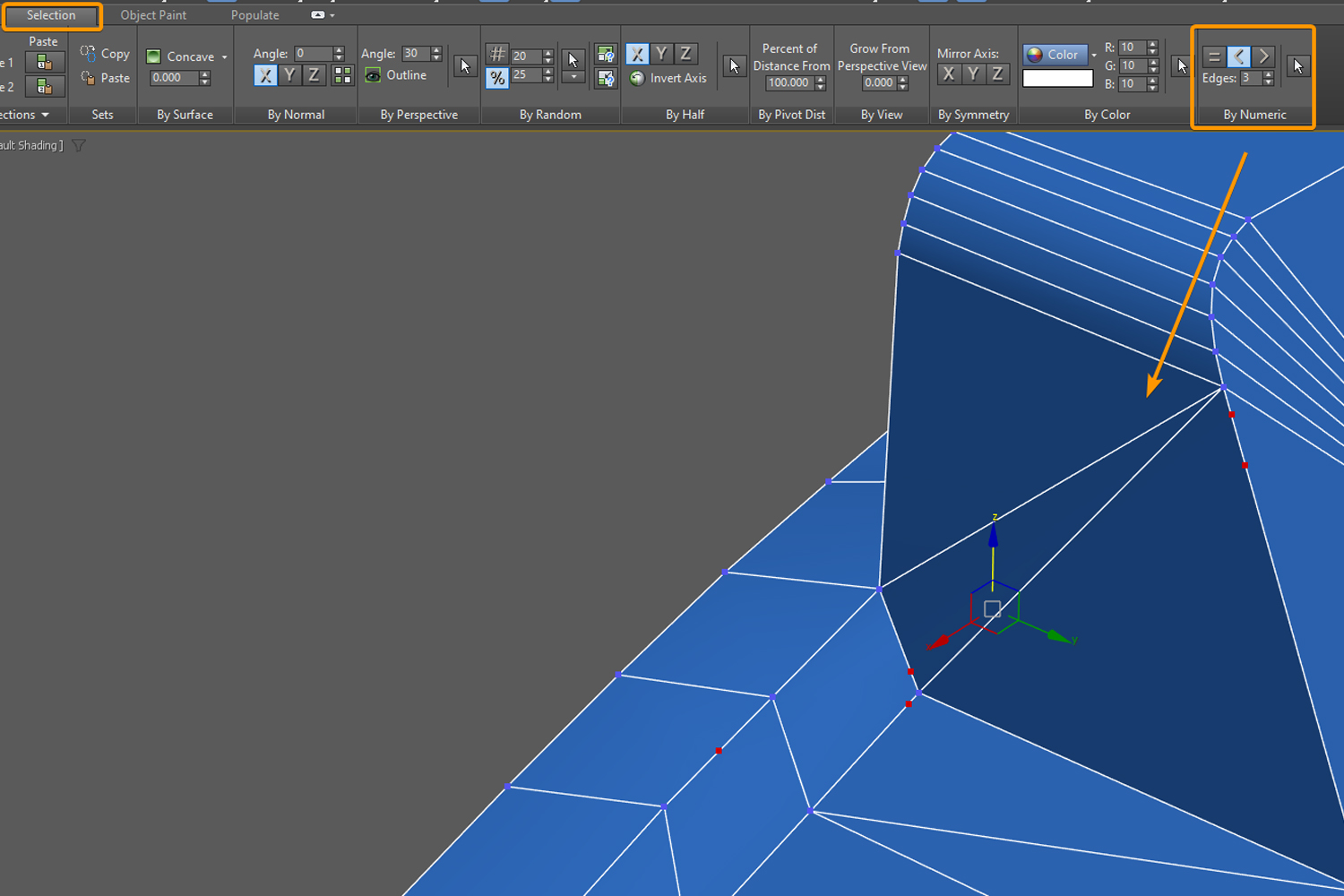Expand the Color dropdown arrow

click(x=1094, y=56)
